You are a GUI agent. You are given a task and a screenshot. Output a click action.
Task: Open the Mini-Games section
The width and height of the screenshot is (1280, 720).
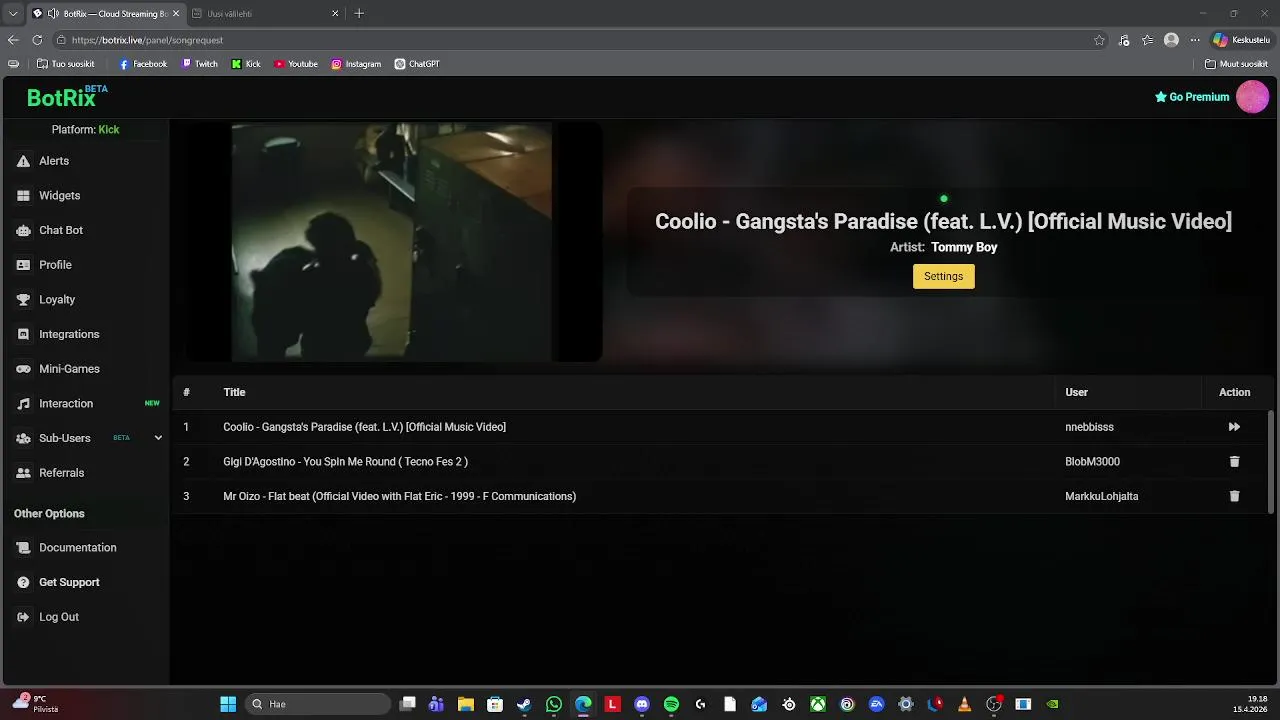tap(69, 369)
